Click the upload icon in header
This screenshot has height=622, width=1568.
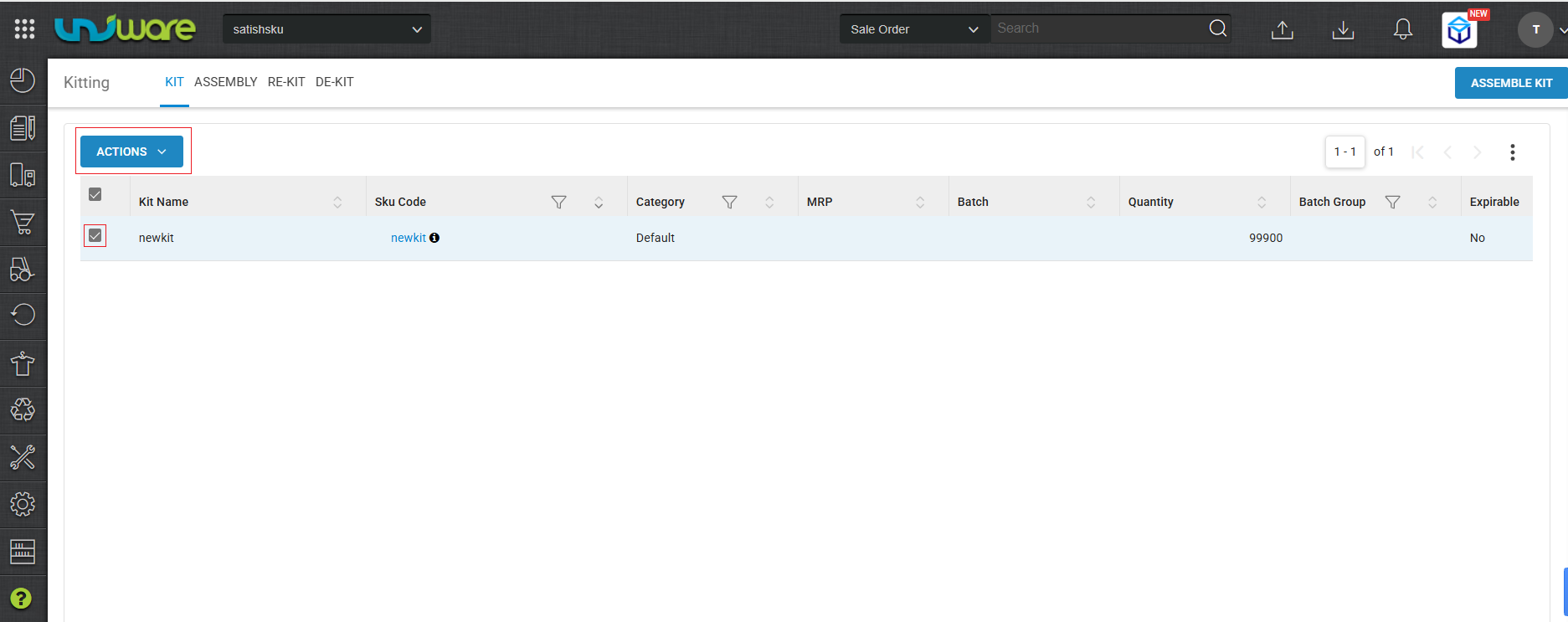(1283, 30)
